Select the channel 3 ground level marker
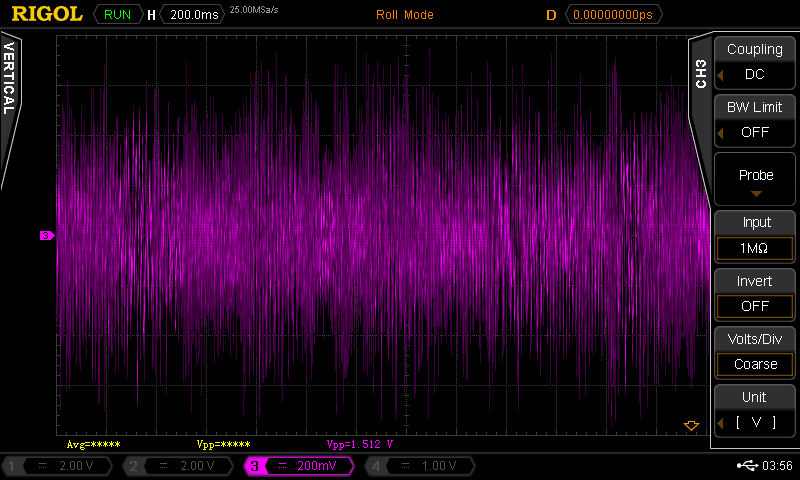The width and height of the screenshot is (800, 480). point(46,236)
